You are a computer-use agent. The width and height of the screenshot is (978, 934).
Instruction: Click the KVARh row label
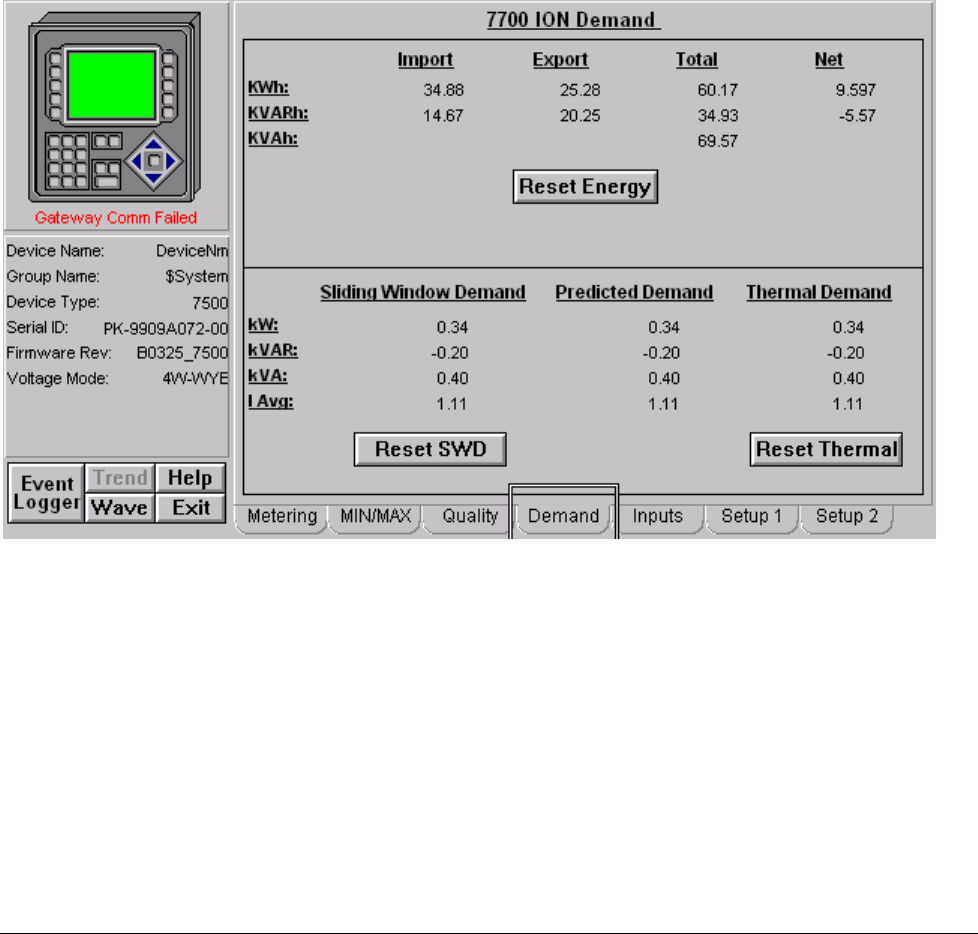pos(278,113)
